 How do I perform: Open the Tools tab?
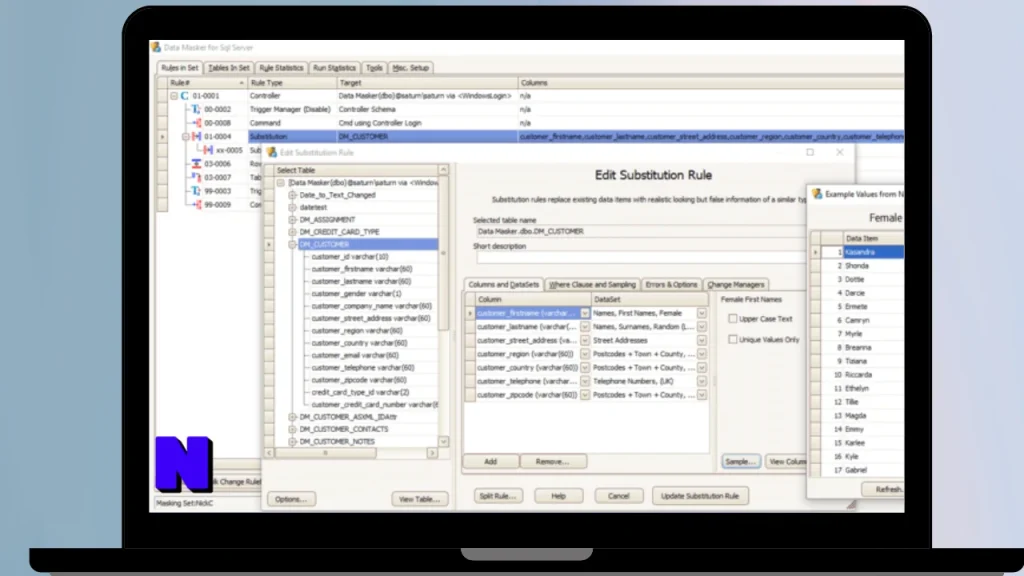(x=374, y=68)
